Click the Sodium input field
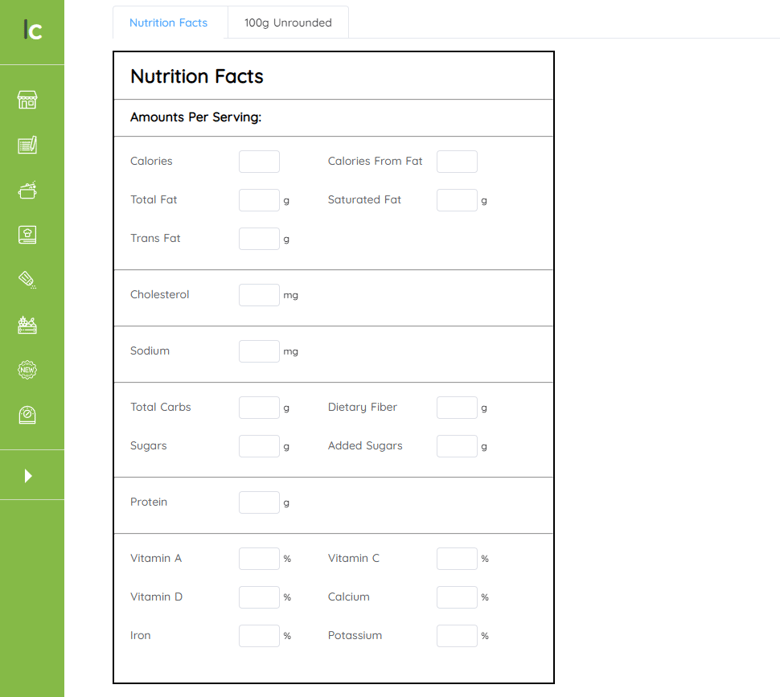This screenshot has height=697, width=780. [x=259, y=351]
